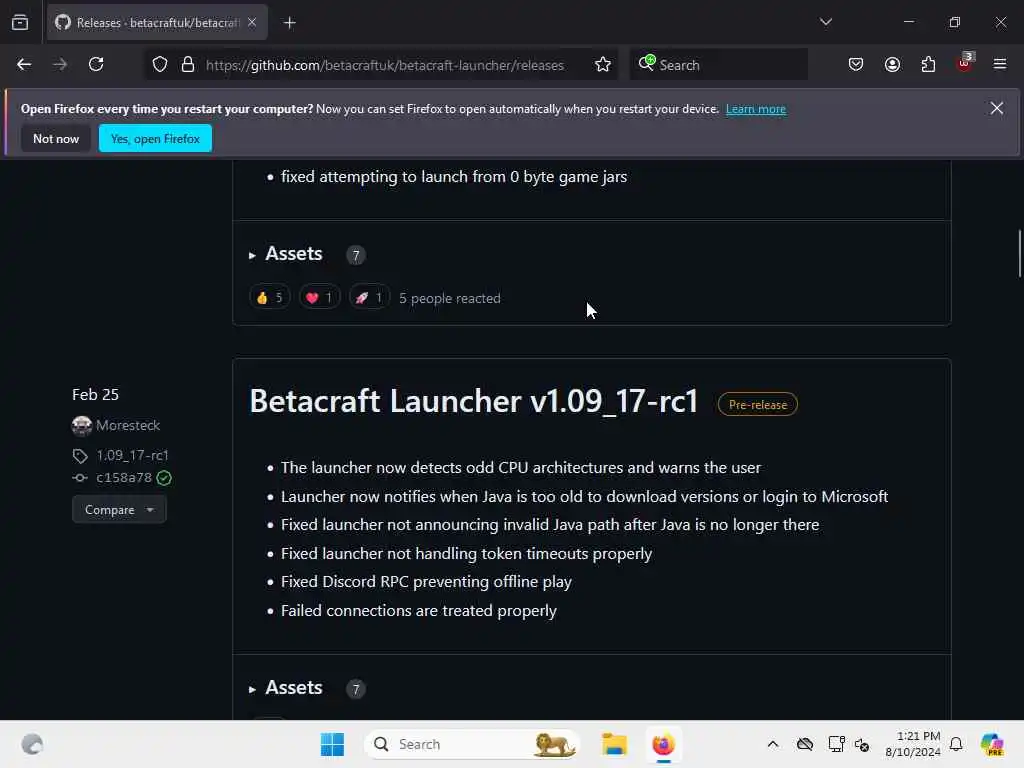
Task: Open the Copilot preview taskbar icon
Action: point(992,744)
